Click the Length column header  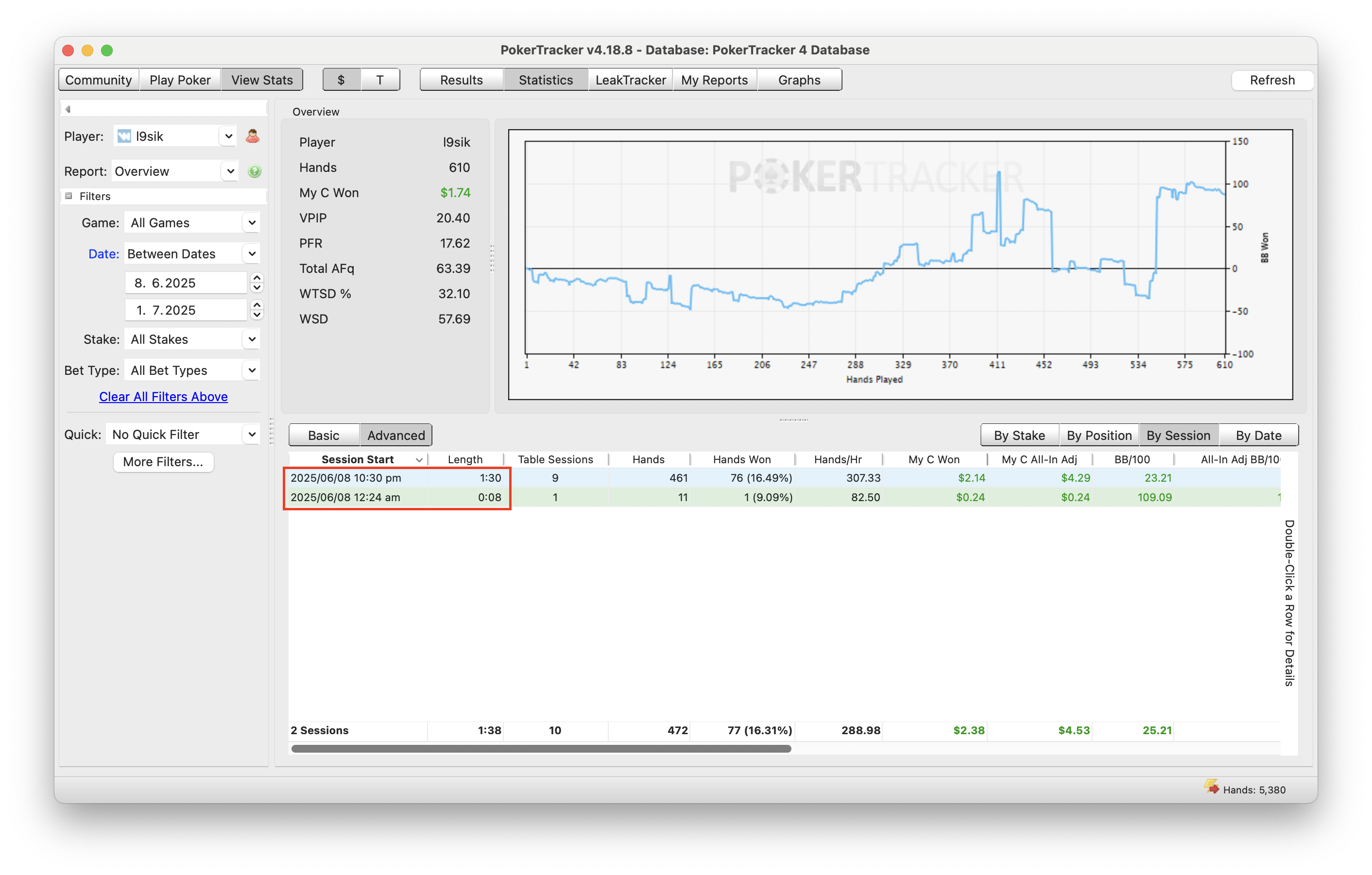tap(465, 460)
